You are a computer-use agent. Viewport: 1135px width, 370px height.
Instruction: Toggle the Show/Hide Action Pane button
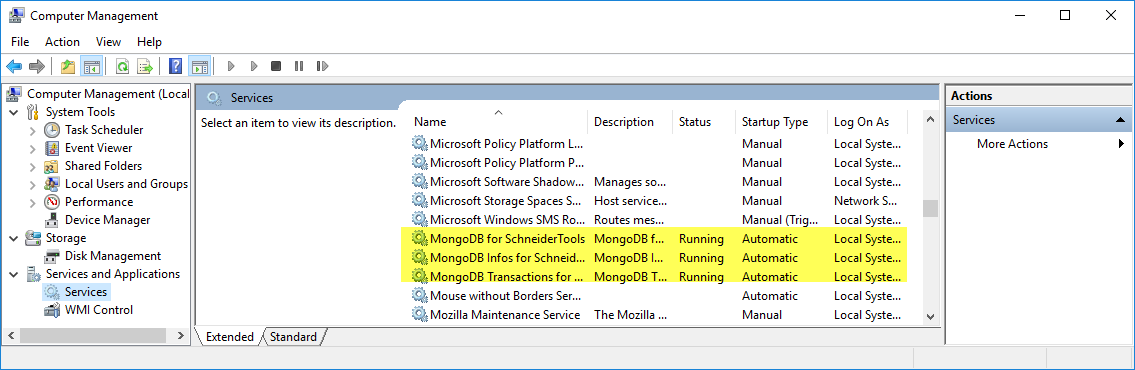click(200, 67)
